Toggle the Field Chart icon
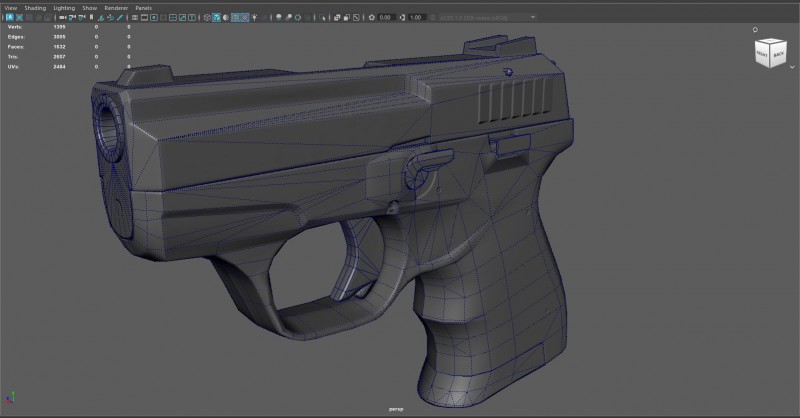The width and height of the screenshot is (800, 418). coord(173,17)
